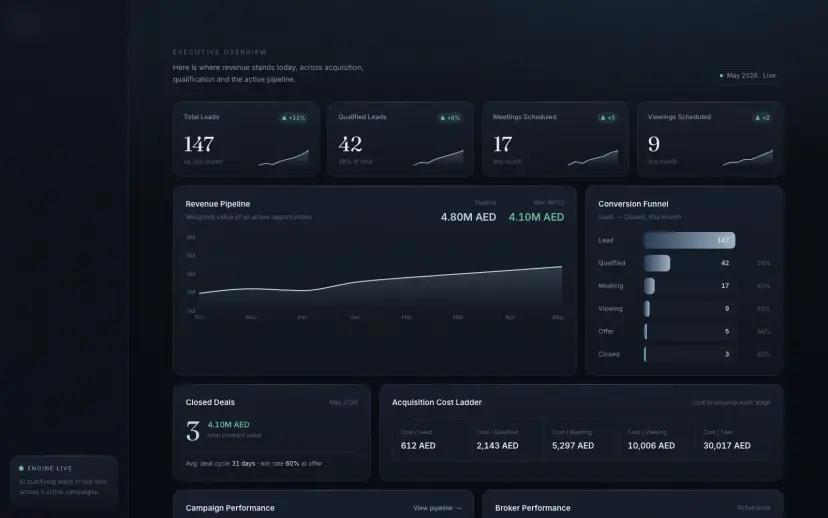Click the Meeting funnel bar
The height and width of the screenshot is (518, 828).
(x=649, y=286)
